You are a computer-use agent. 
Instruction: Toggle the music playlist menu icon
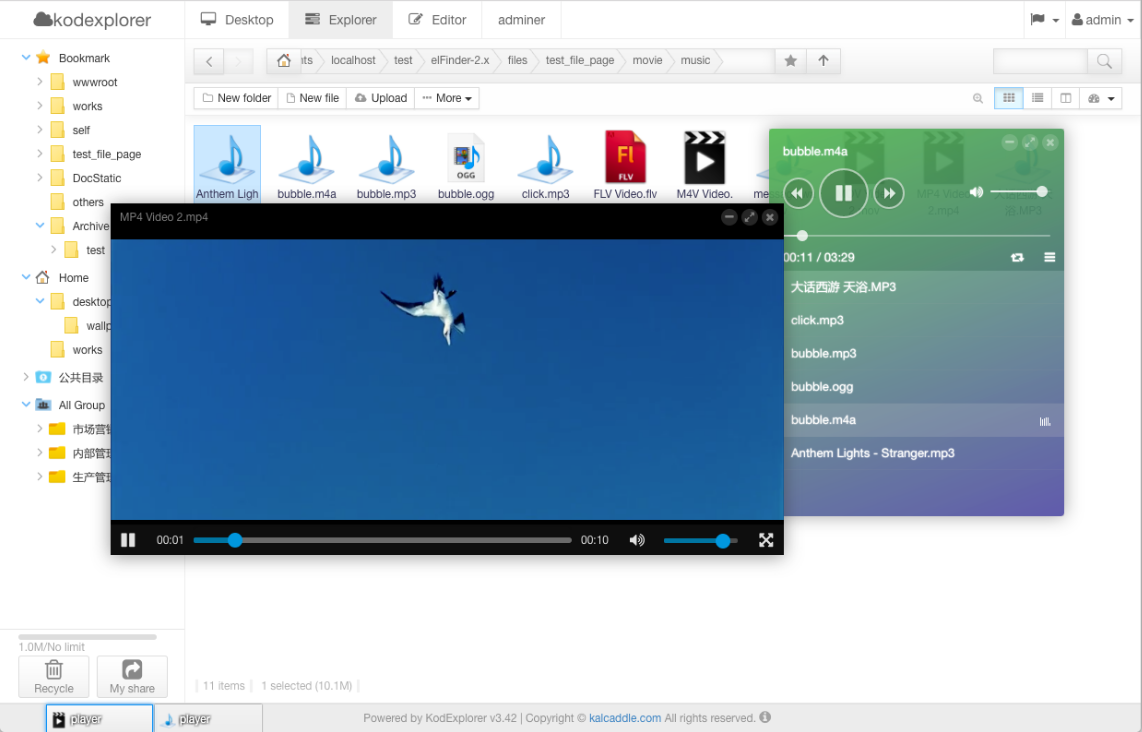click(x=1049, y=258)
